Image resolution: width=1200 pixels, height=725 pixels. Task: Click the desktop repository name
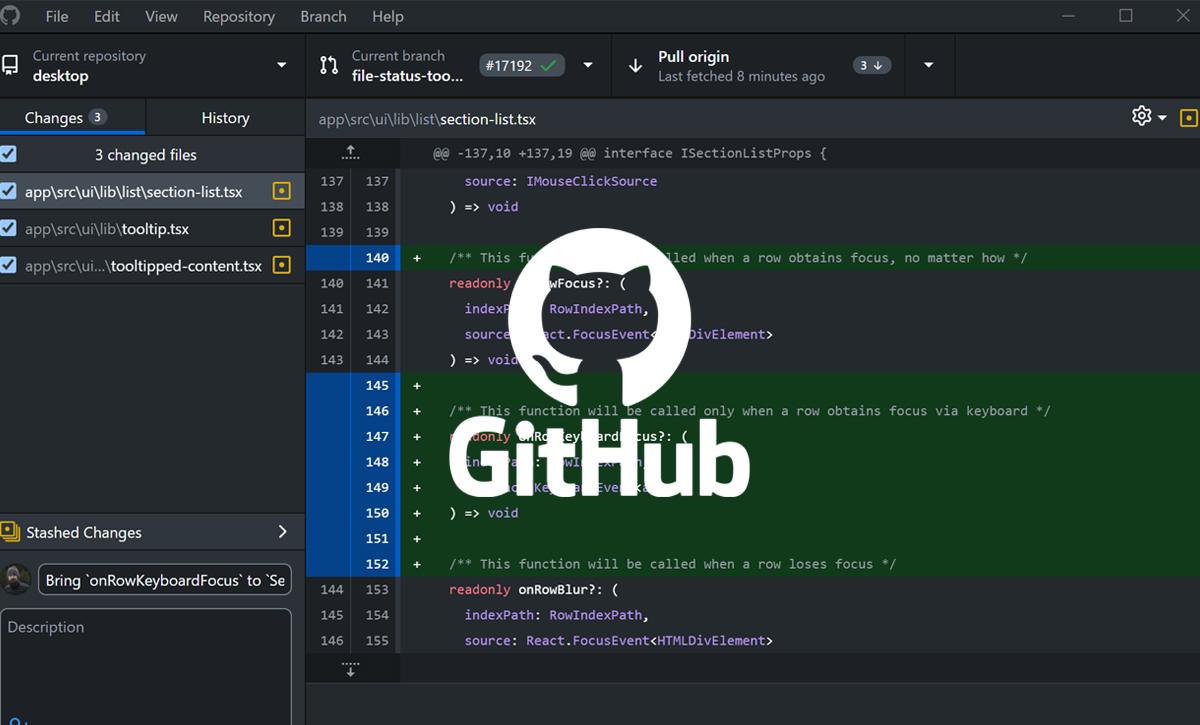click(x=61, y=76)
